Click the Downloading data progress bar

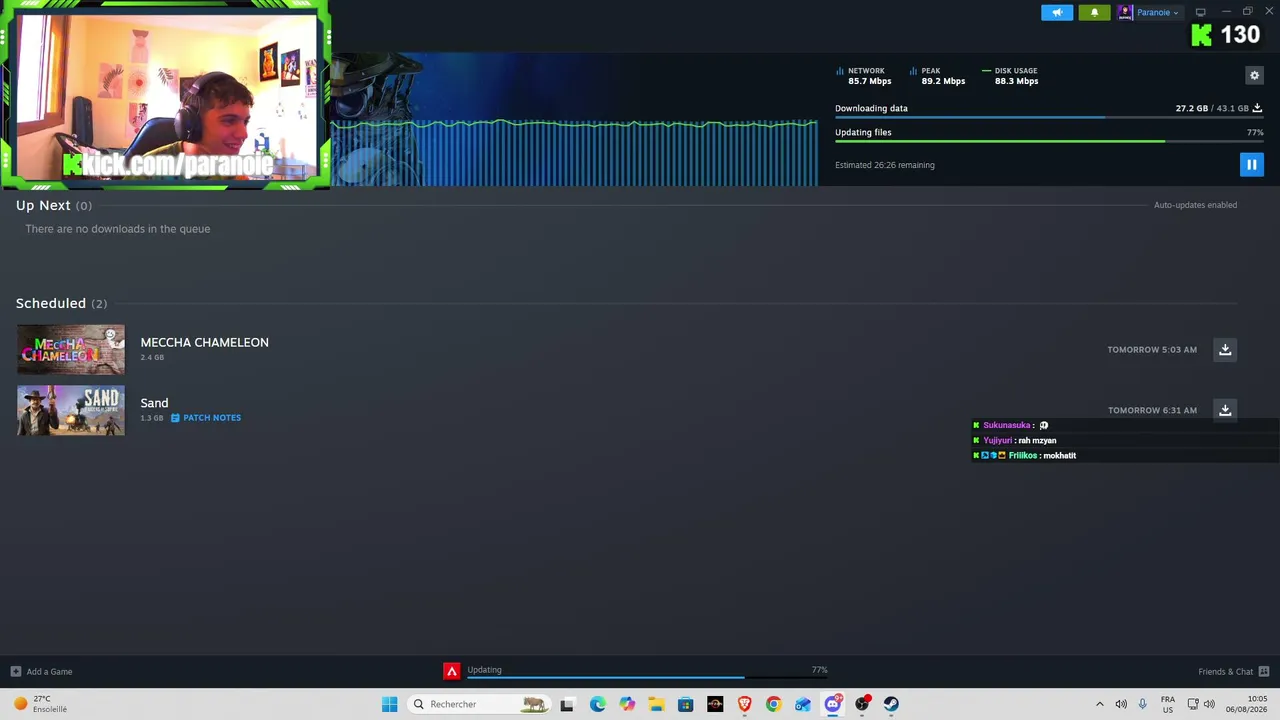click(1049, 117)
